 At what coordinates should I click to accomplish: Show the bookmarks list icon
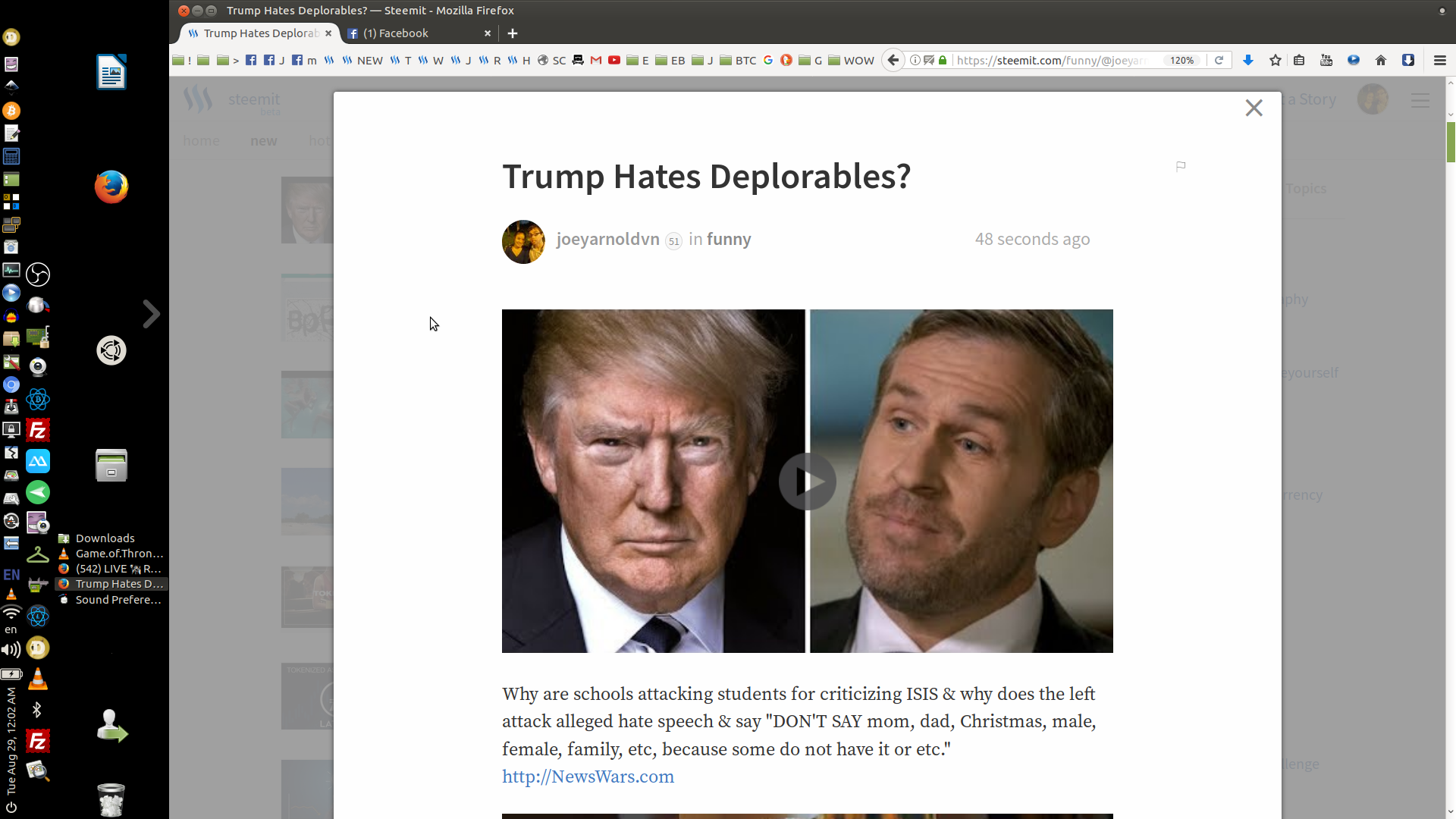(x=1299, y=60)
